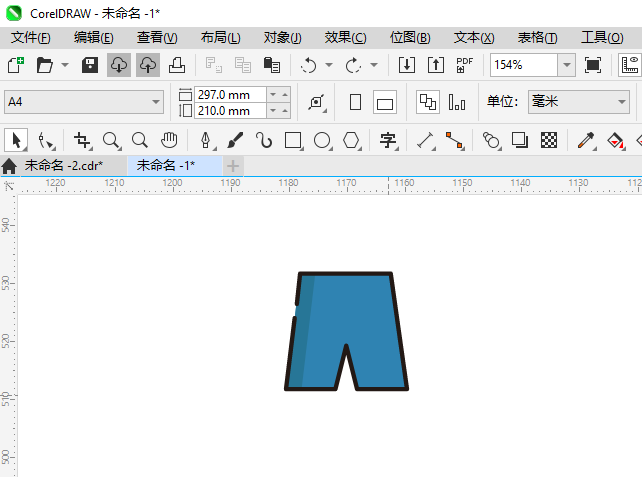Select the Pan hand tool
Image resolution: width=642 pixels, height=477 pixels.
click(x=169, y=140)
